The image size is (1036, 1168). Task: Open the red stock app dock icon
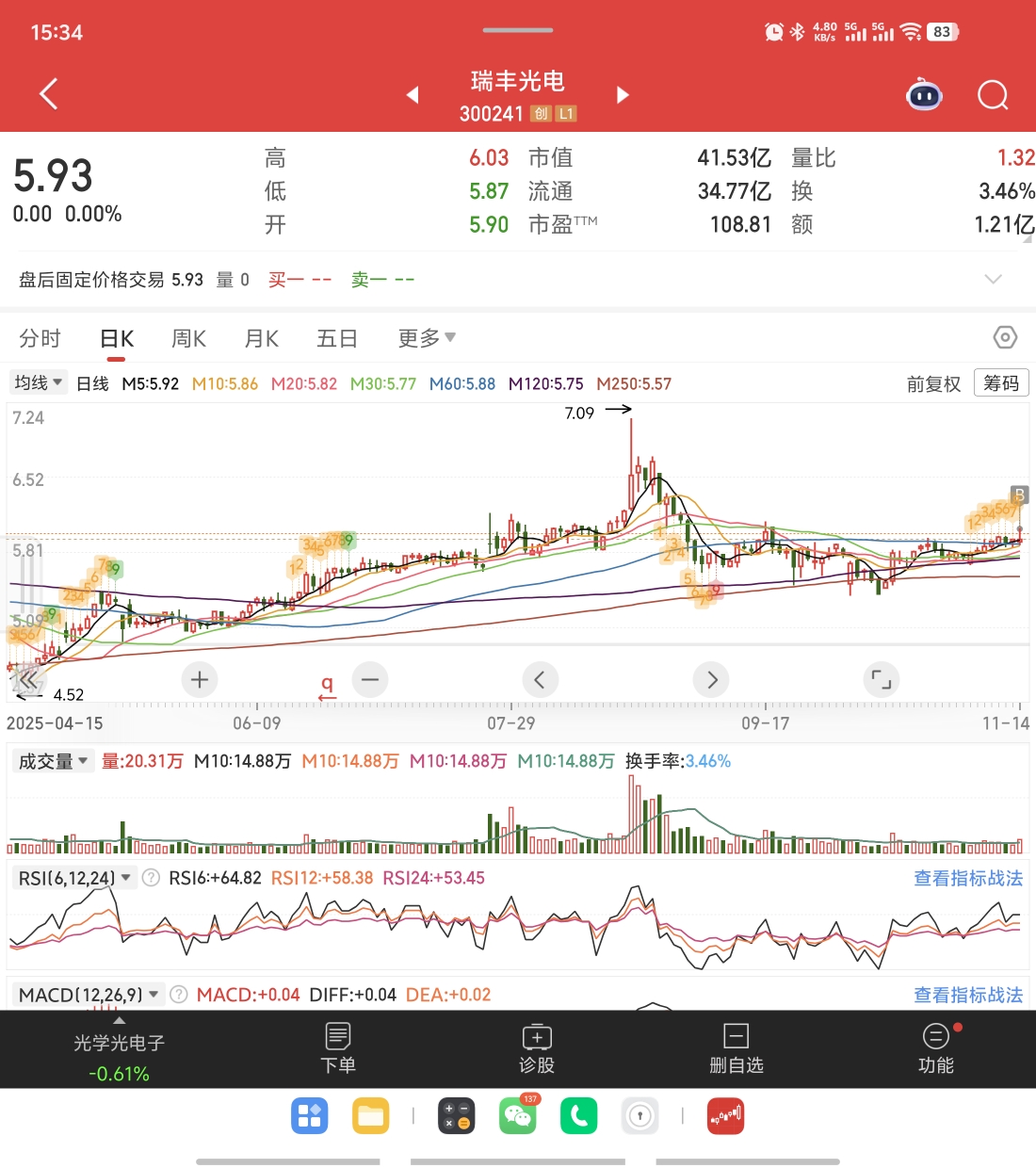click(x=726, y=1116)
